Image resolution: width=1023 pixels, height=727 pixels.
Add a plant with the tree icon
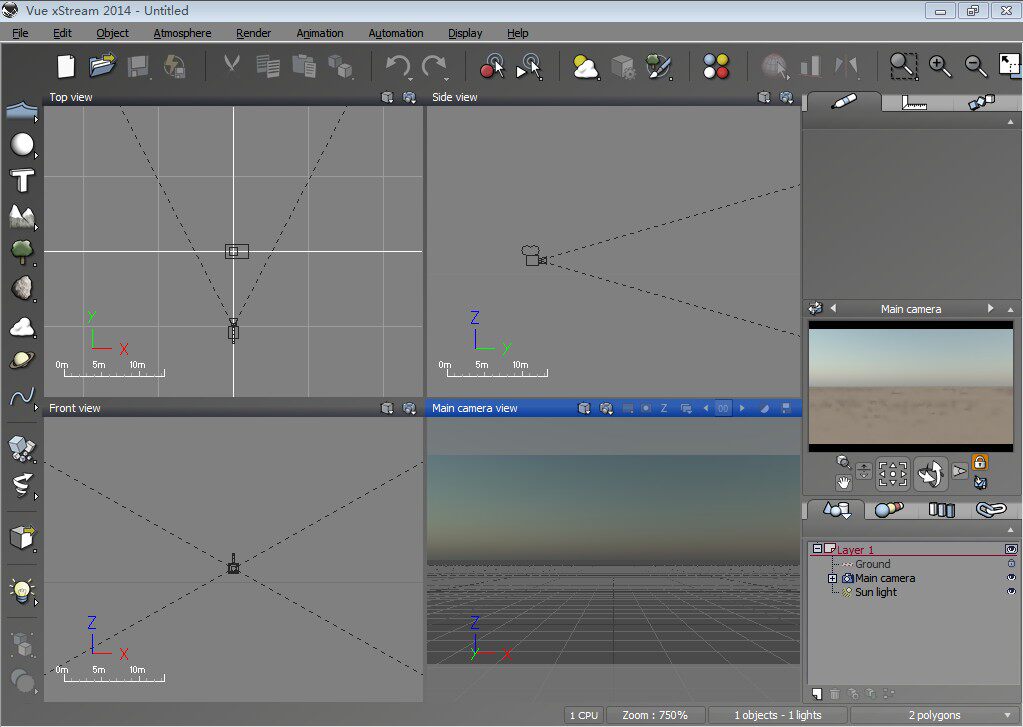(22, 251)
